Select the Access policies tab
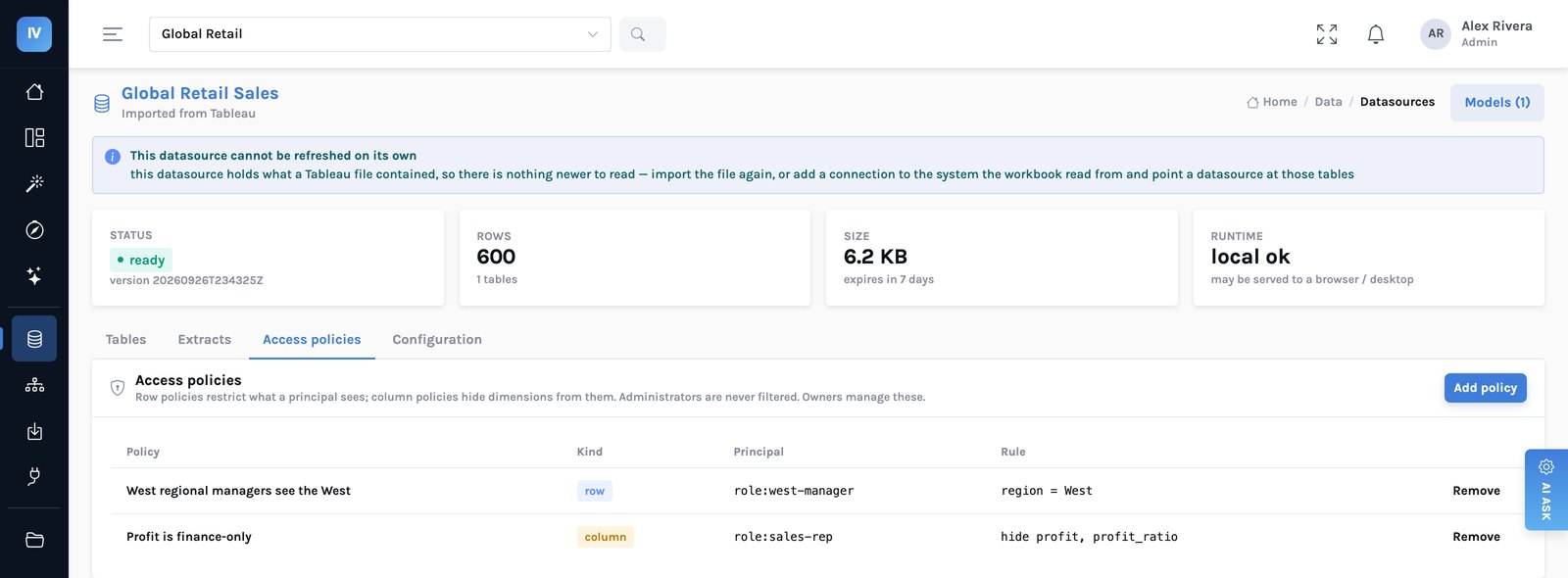The height and width of the screenshot is (578, 1568). pyautogui.click(x=312, y=339)
